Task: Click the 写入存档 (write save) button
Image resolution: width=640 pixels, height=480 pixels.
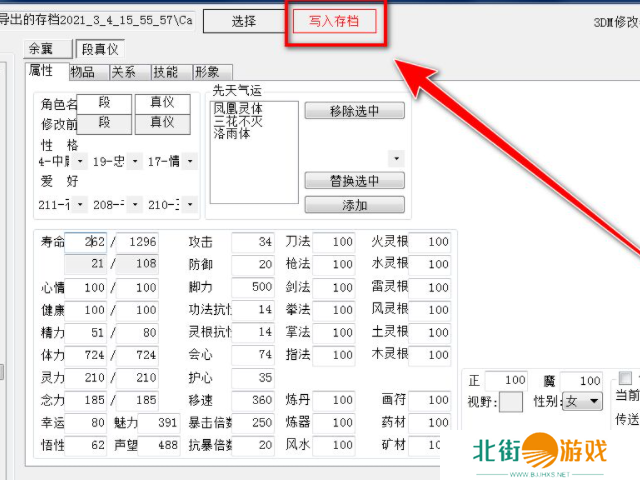Action: 335,21
